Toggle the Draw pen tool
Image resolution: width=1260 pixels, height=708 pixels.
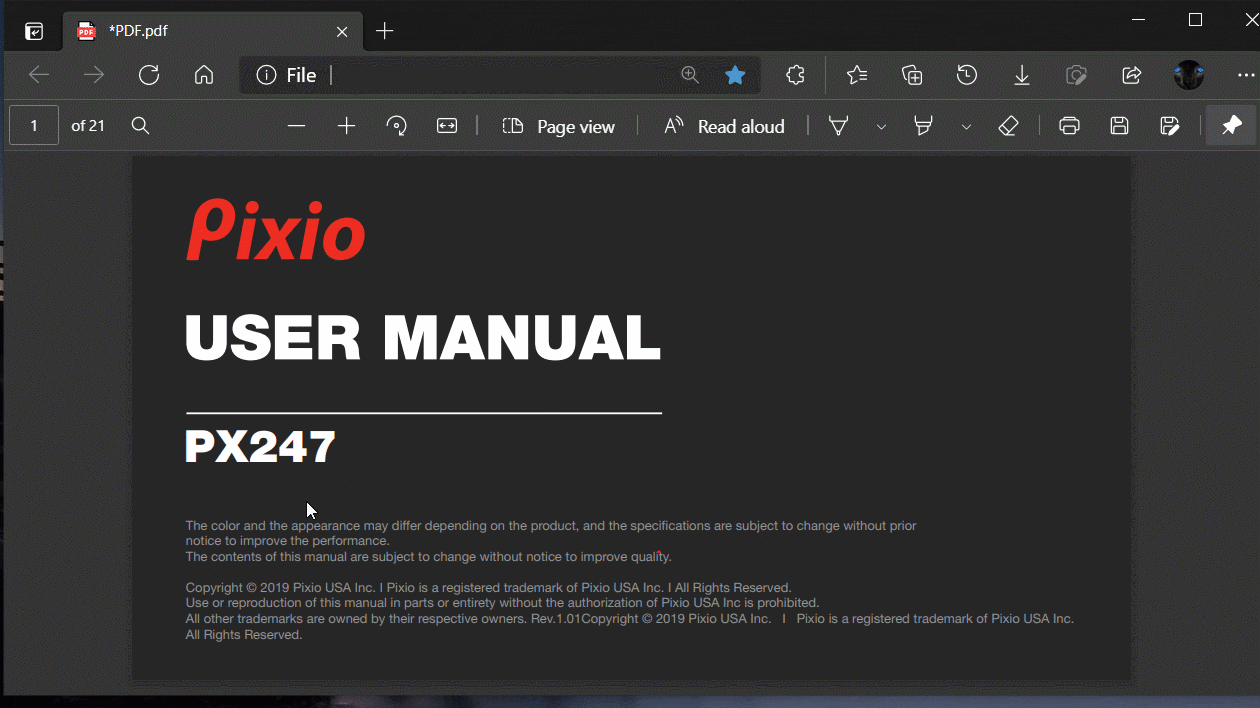(x=839, y=126)
